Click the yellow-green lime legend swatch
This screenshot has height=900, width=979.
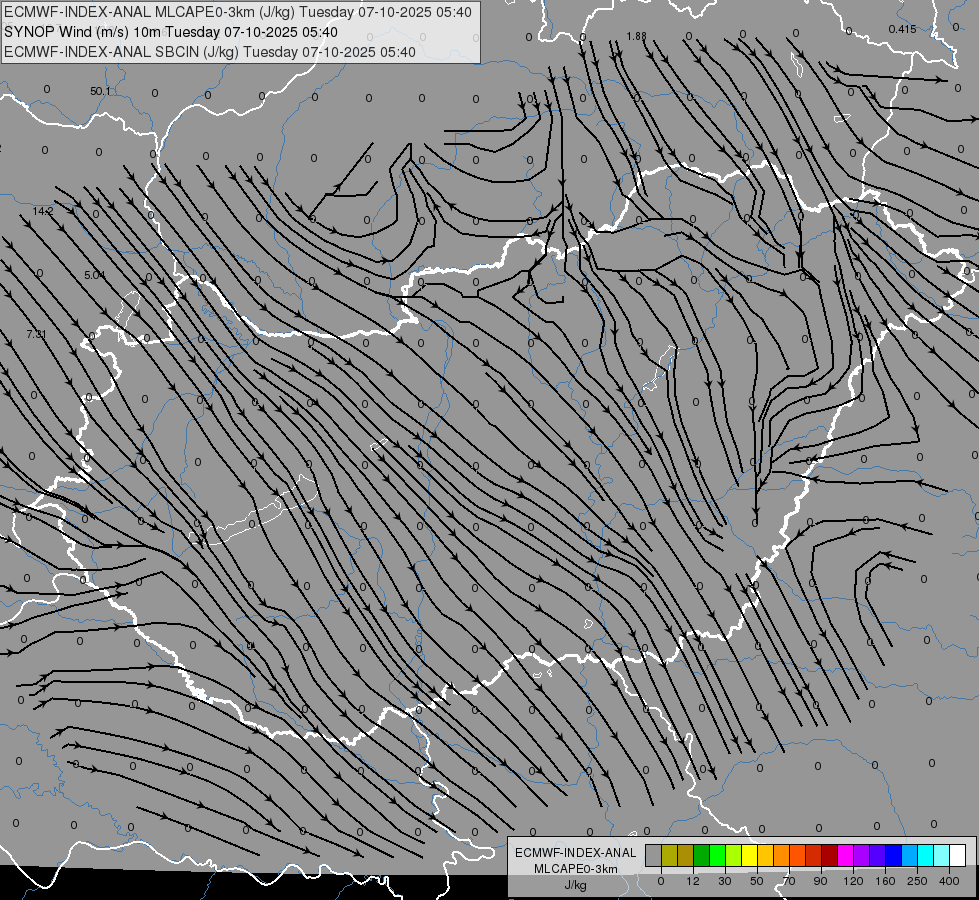tap(734, 855)
